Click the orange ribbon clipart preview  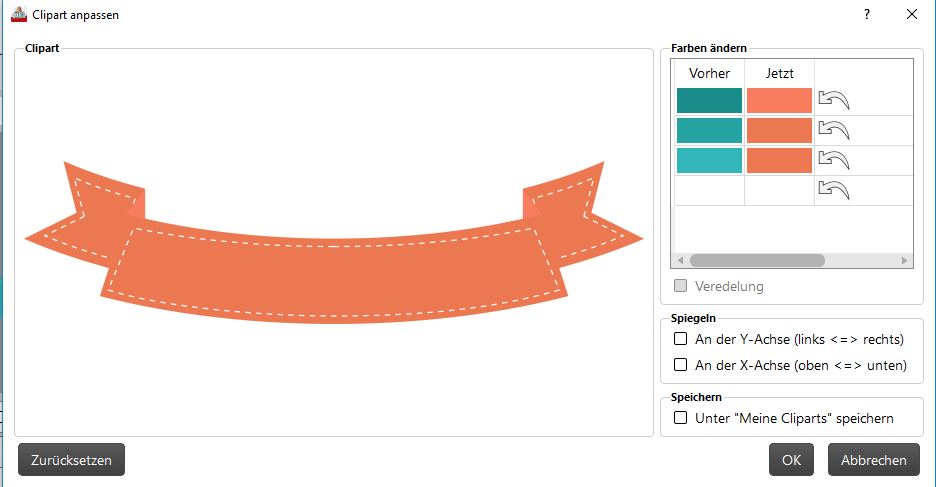point(334,270)
